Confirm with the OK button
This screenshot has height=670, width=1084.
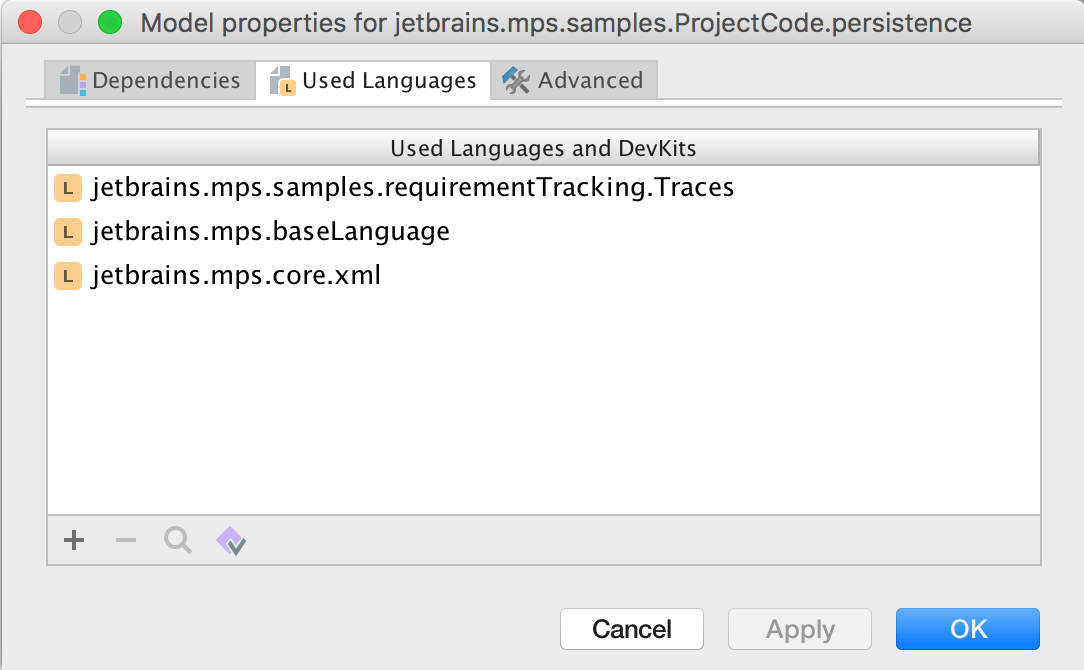click(x=968, y=629)
